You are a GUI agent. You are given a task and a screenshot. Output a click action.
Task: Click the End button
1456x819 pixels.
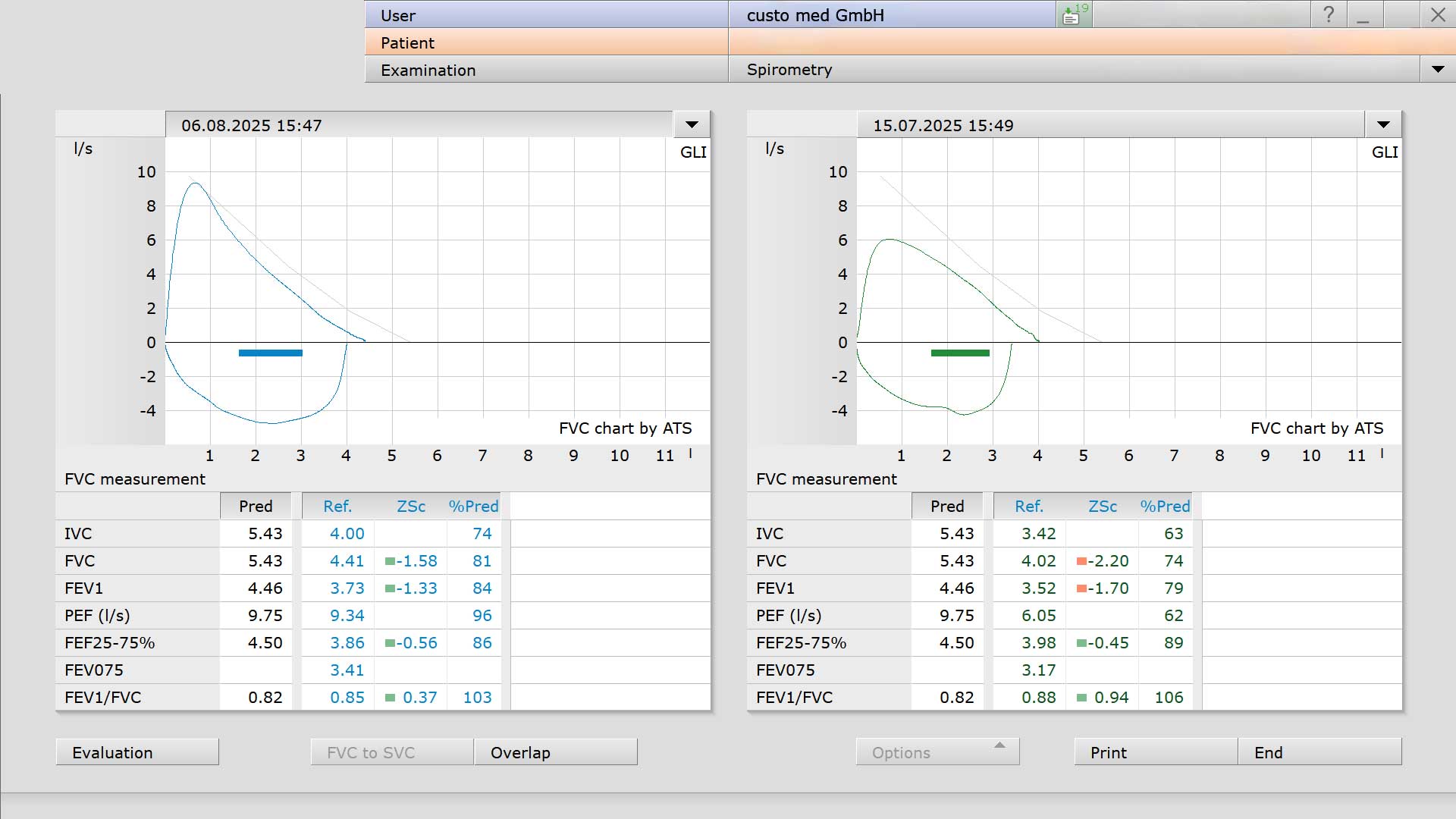pyautogui.click(x=1319, y=752)
